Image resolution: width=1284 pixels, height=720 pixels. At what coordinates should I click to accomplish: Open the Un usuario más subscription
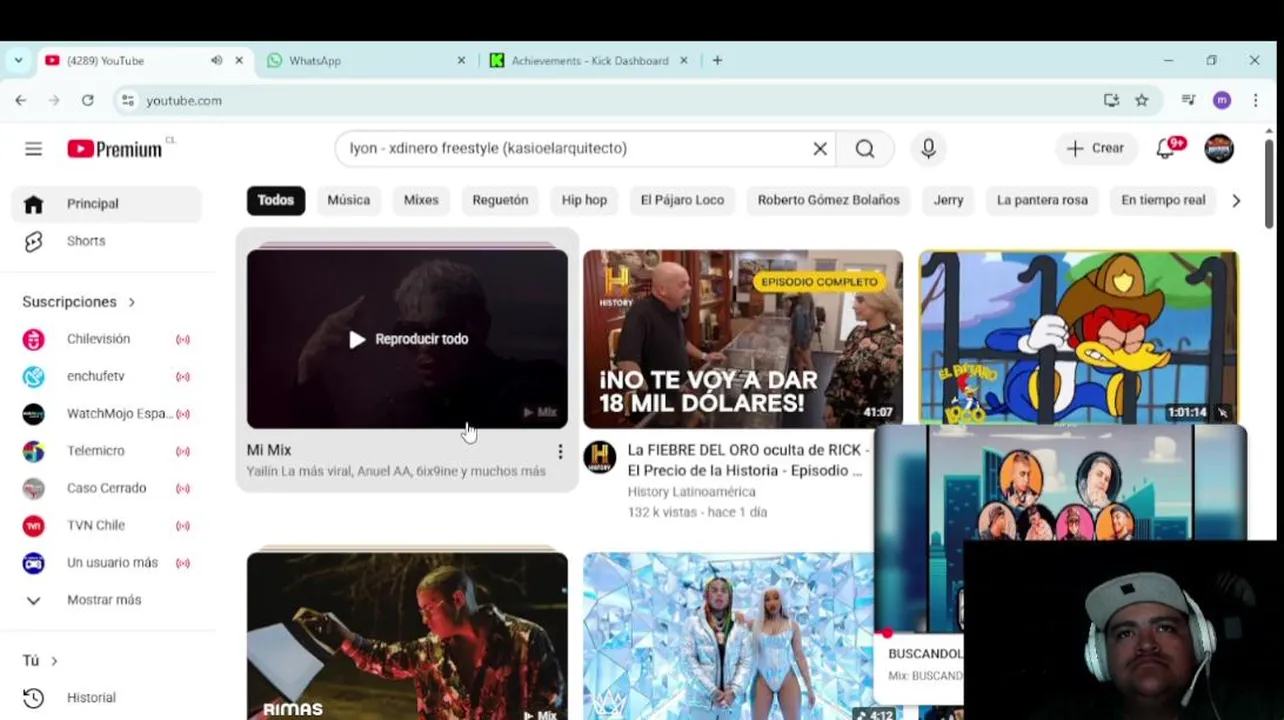point(106,563)
